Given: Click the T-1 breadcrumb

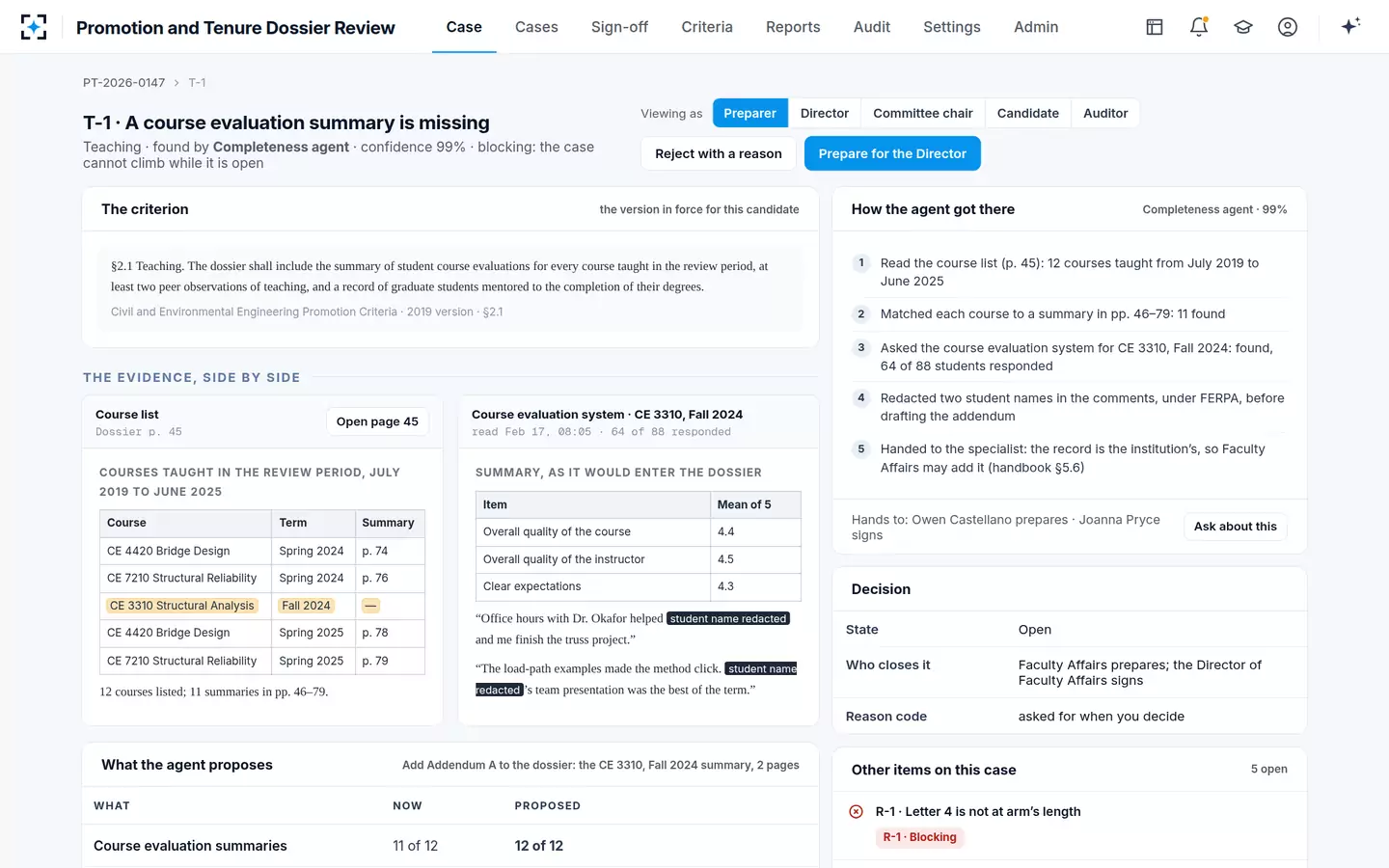Looking at the screenshot, I should tap(197, 83).
